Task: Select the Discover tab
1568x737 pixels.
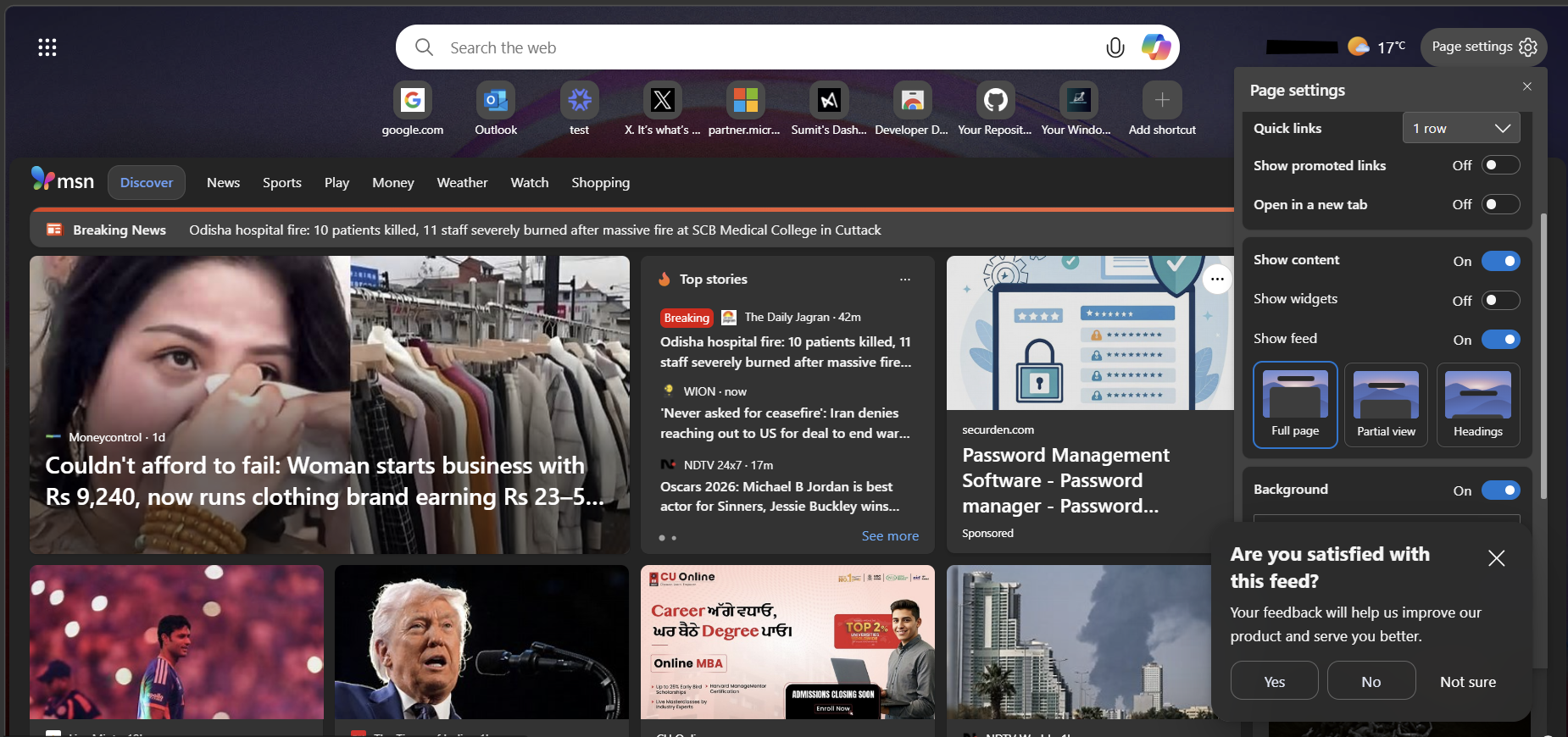Action: pos(147,182)
